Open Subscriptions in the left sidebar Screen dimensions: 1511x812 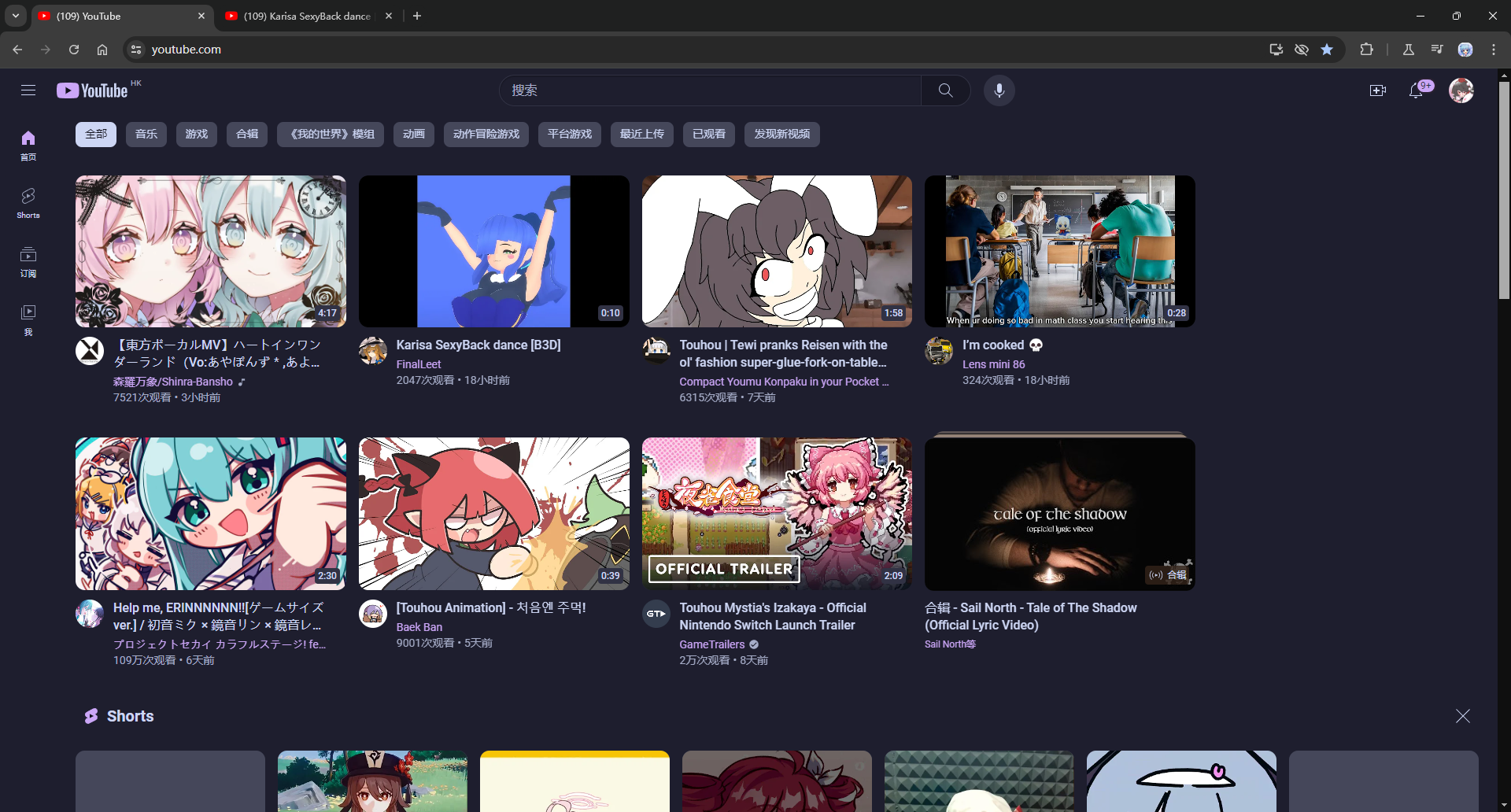(28, 261)
